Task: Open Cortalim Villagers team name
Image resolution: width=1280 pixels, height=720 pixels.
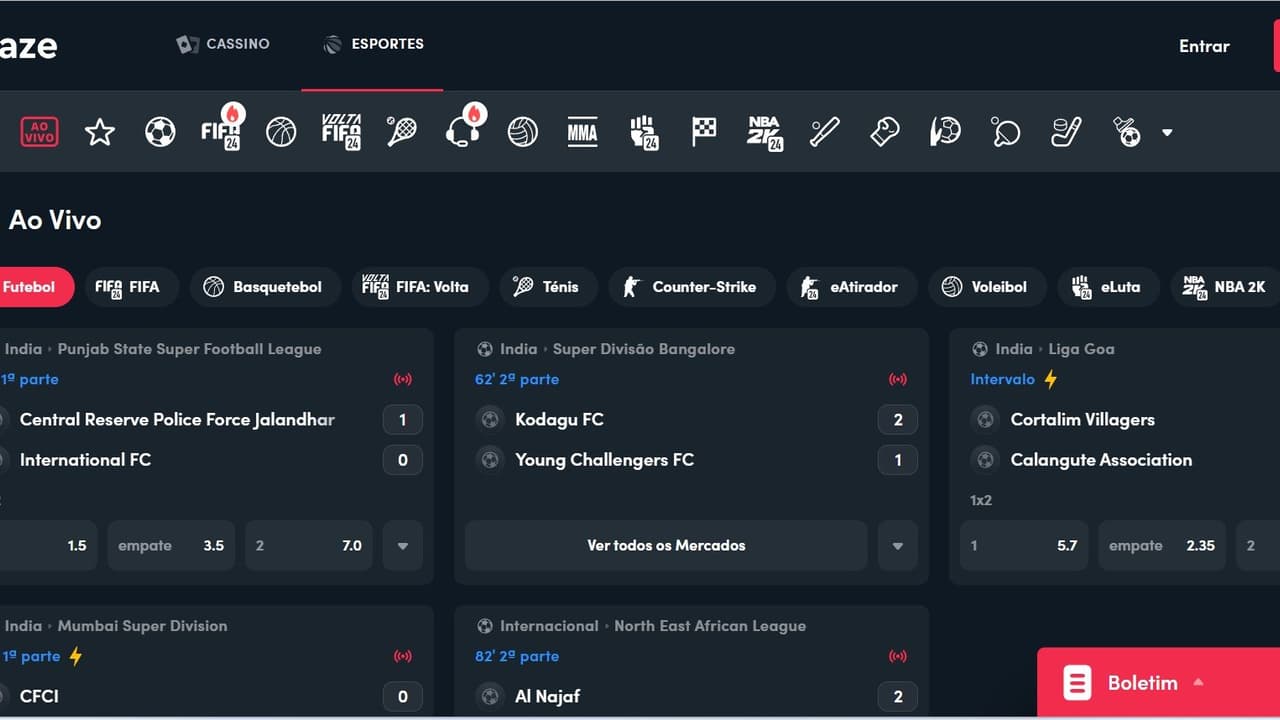Action: (1082, 420)
